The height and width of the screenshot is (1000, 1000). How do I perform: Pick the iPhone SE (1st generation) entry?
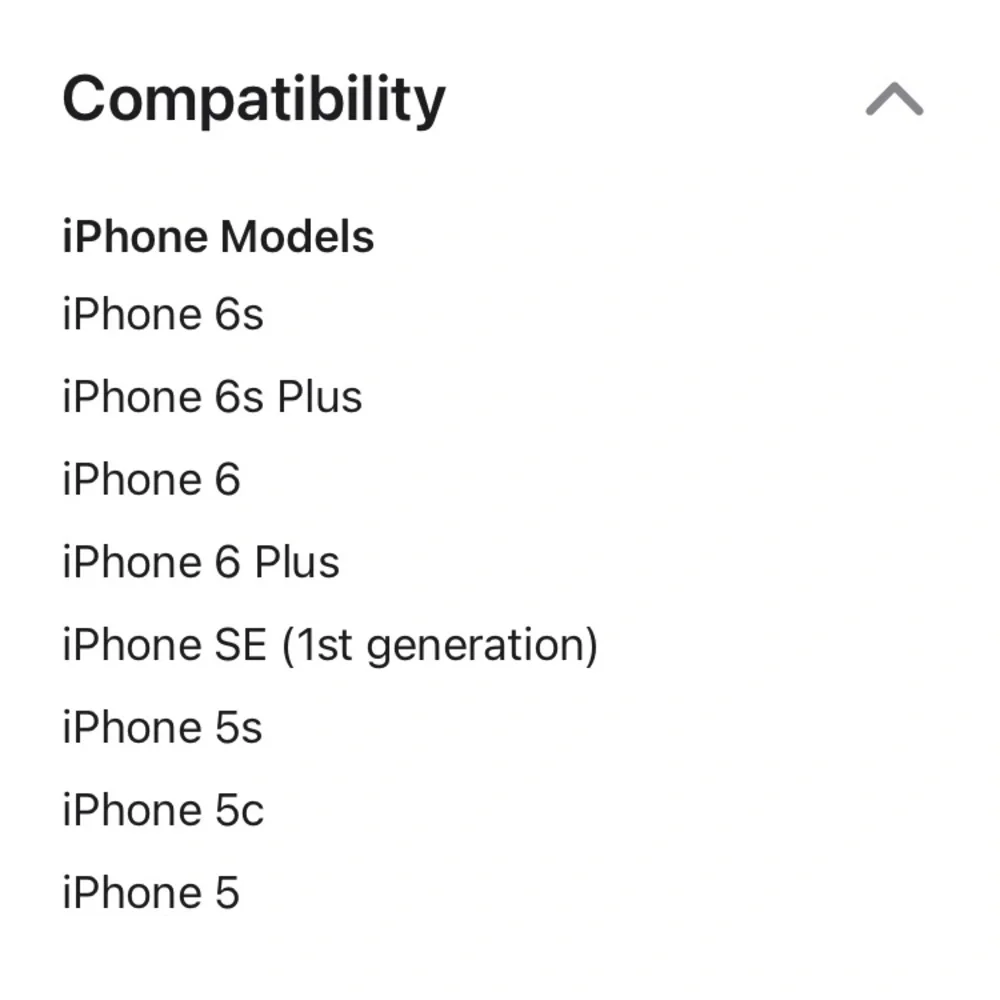coord(330,645)
